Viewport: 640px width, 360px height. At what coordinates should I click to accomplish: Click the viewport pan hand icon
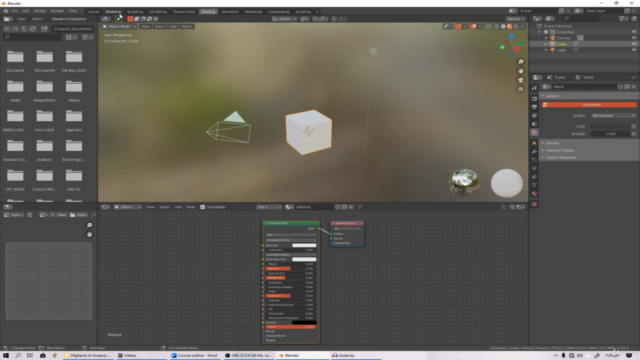click(520, 71)
